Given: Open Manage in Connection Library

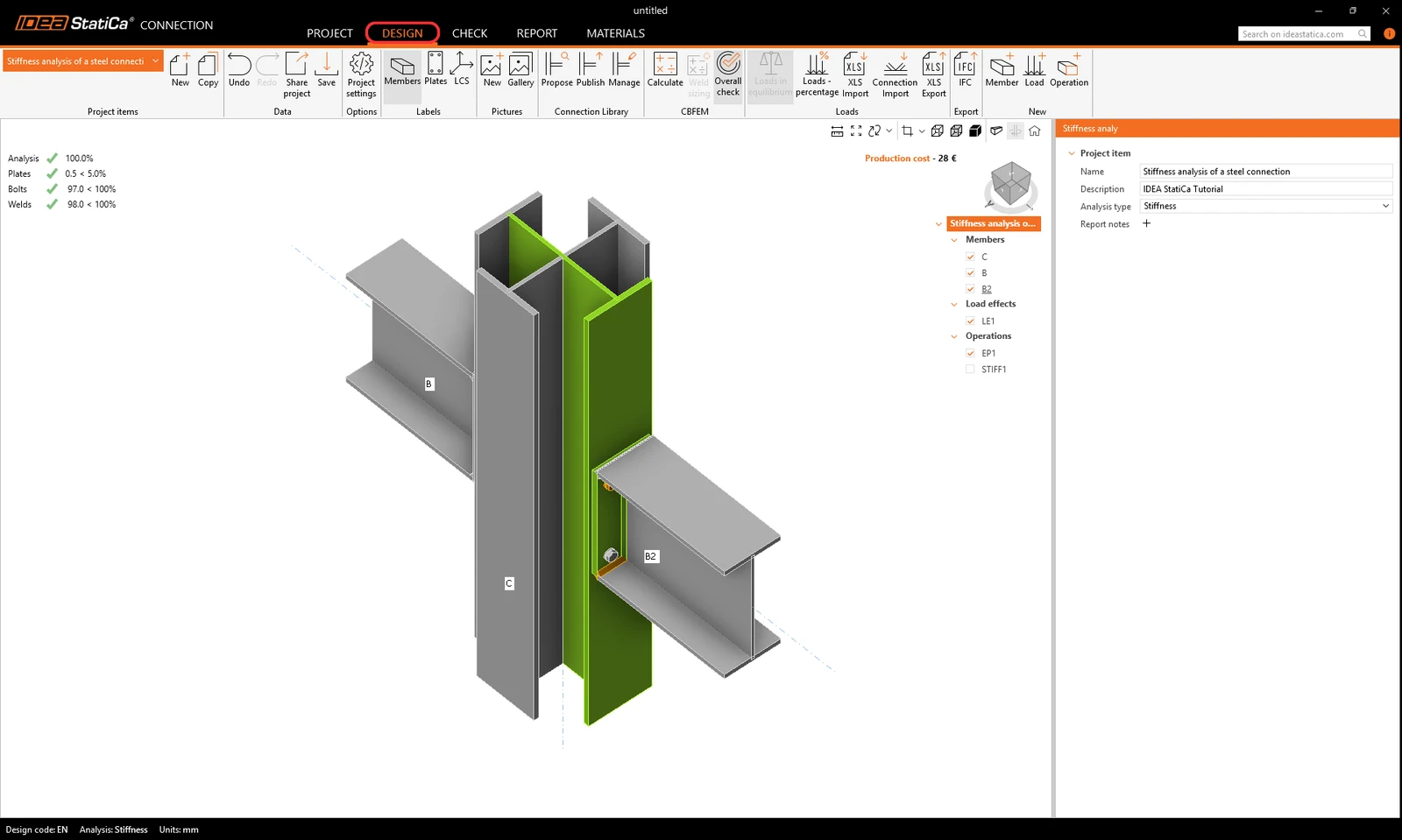Looking at the screenshot, I should click(x=624, y=70).
